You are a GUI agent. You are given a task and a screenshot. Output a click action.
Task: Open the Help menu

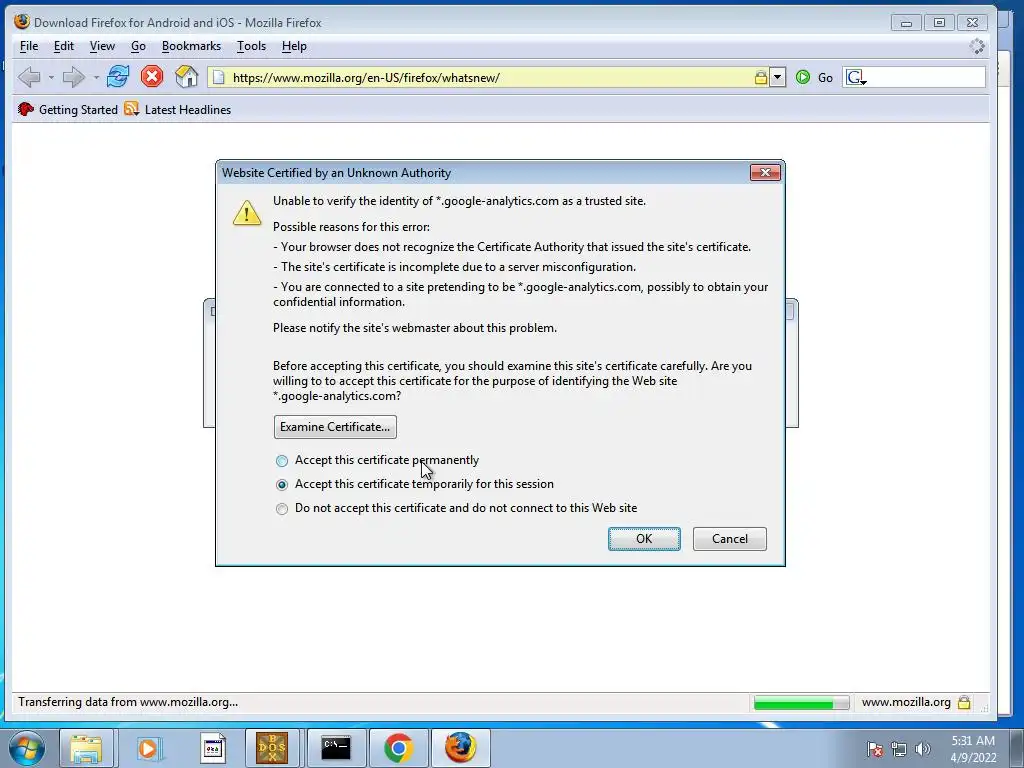(x=294, y=46)
